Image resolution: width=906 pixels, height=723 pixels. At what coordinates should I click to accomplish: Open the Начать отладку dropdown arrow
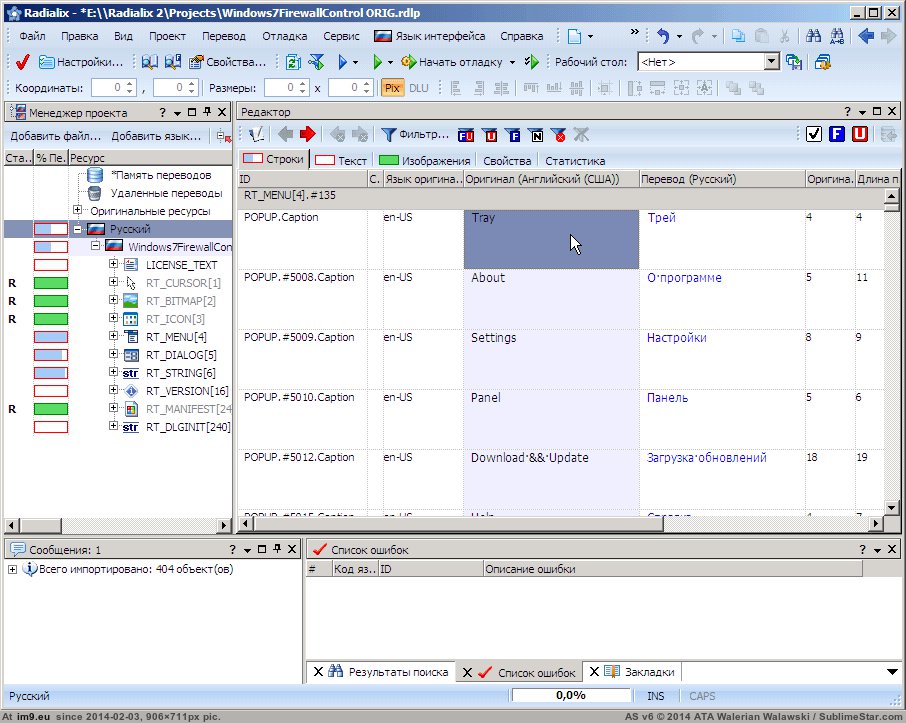pos(512,62)
